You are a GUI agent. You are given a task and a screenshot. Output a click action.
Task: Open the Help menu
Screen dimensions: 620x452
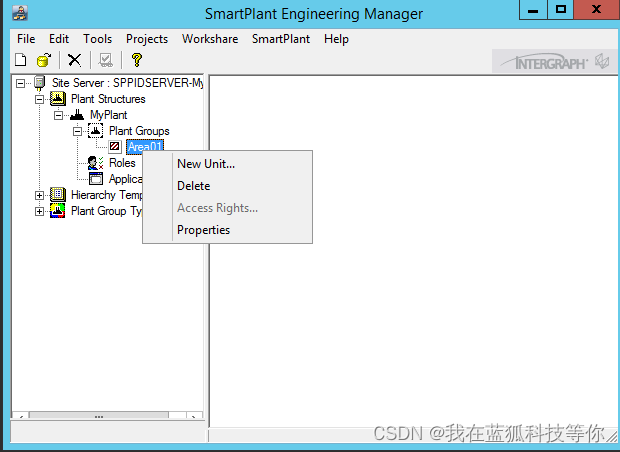tap(336, 39)
